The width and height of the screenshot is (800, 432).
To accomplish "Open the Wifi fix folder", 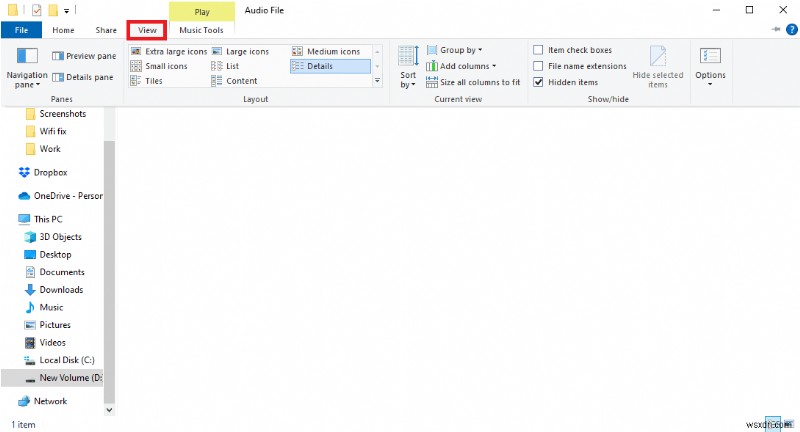I will [x=46, y=131].
